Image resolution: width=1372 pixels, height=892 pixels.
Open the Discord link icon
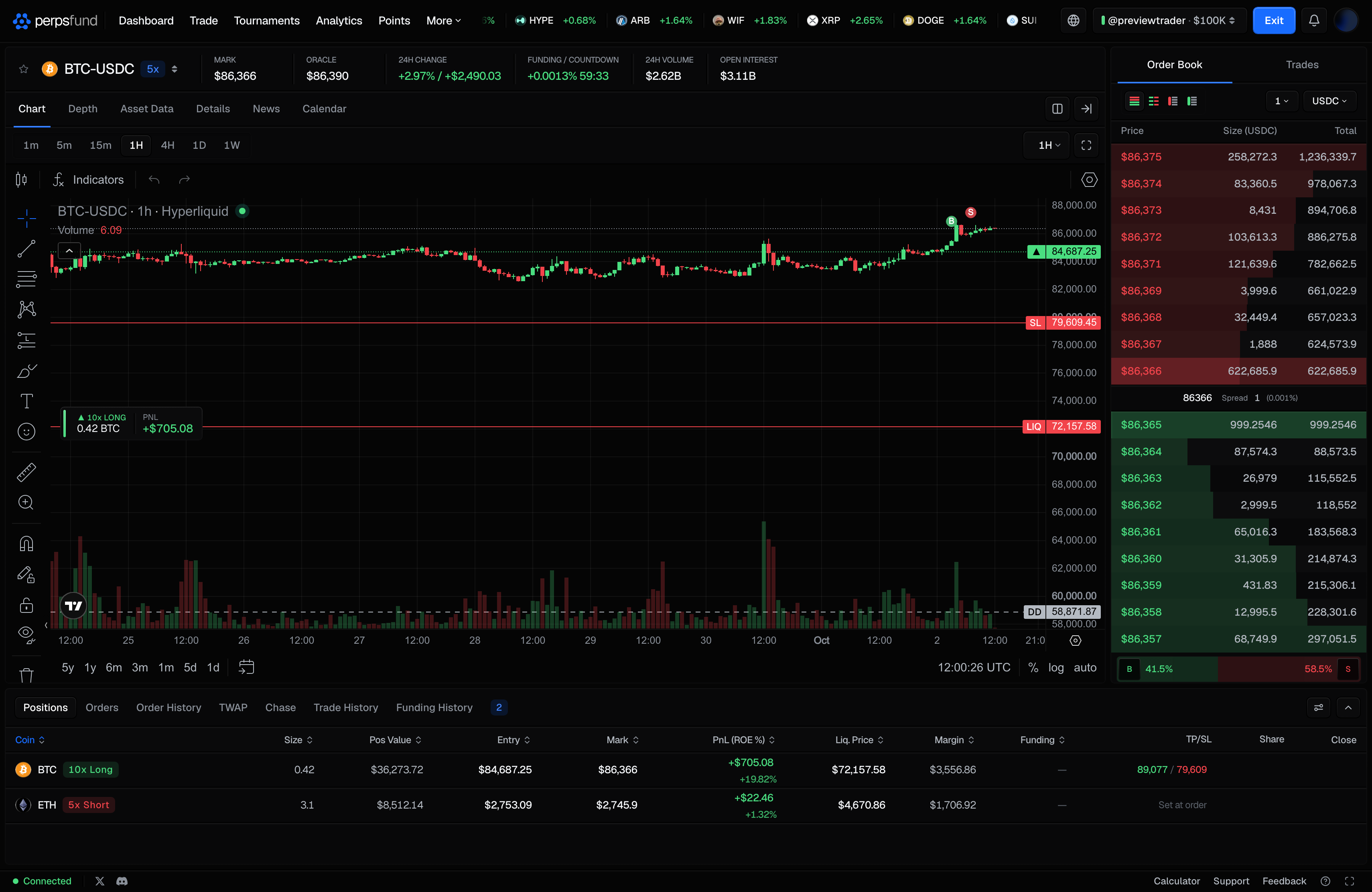[x=122, y=881]
